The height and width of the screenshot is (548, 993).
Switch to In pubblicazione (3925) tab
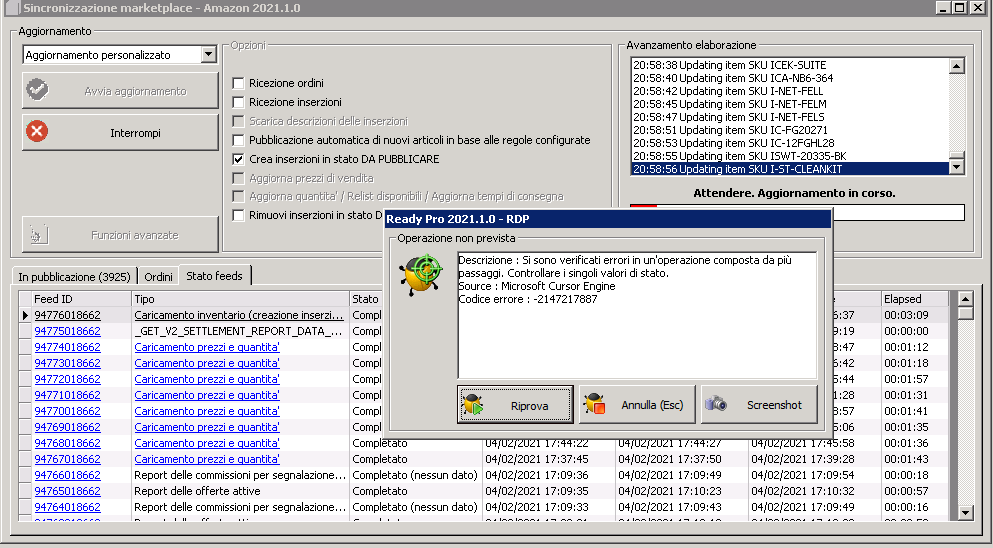point(74,277)
